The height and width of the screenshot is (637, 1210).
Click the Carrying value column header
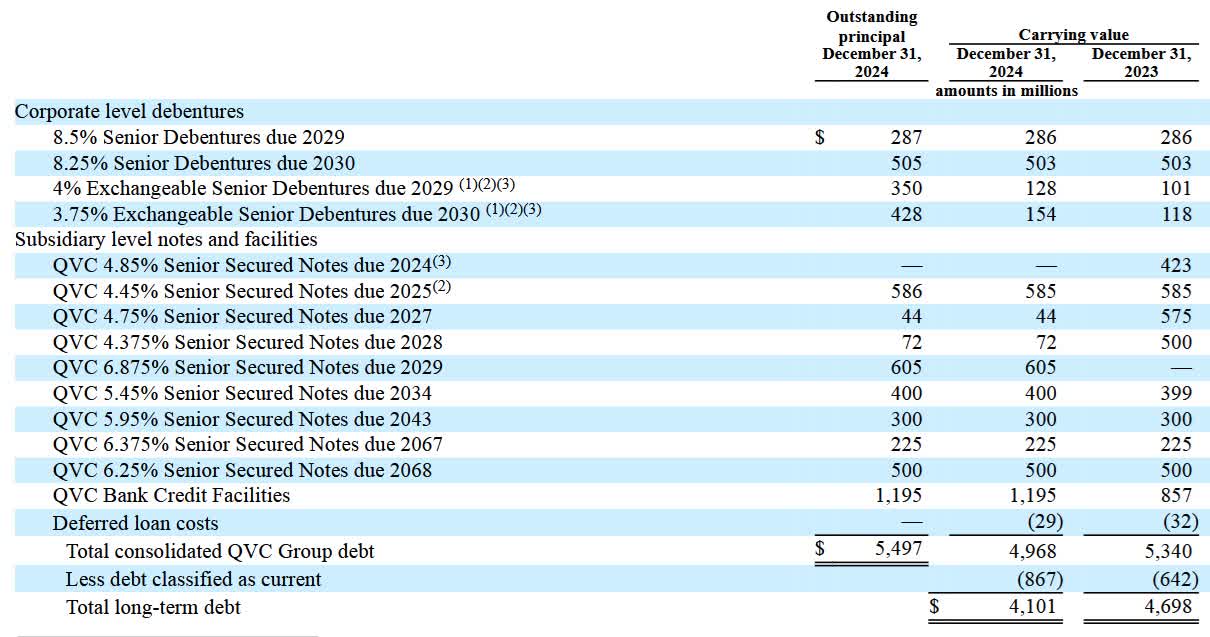pyautogui.click(x=1073, y=35)
